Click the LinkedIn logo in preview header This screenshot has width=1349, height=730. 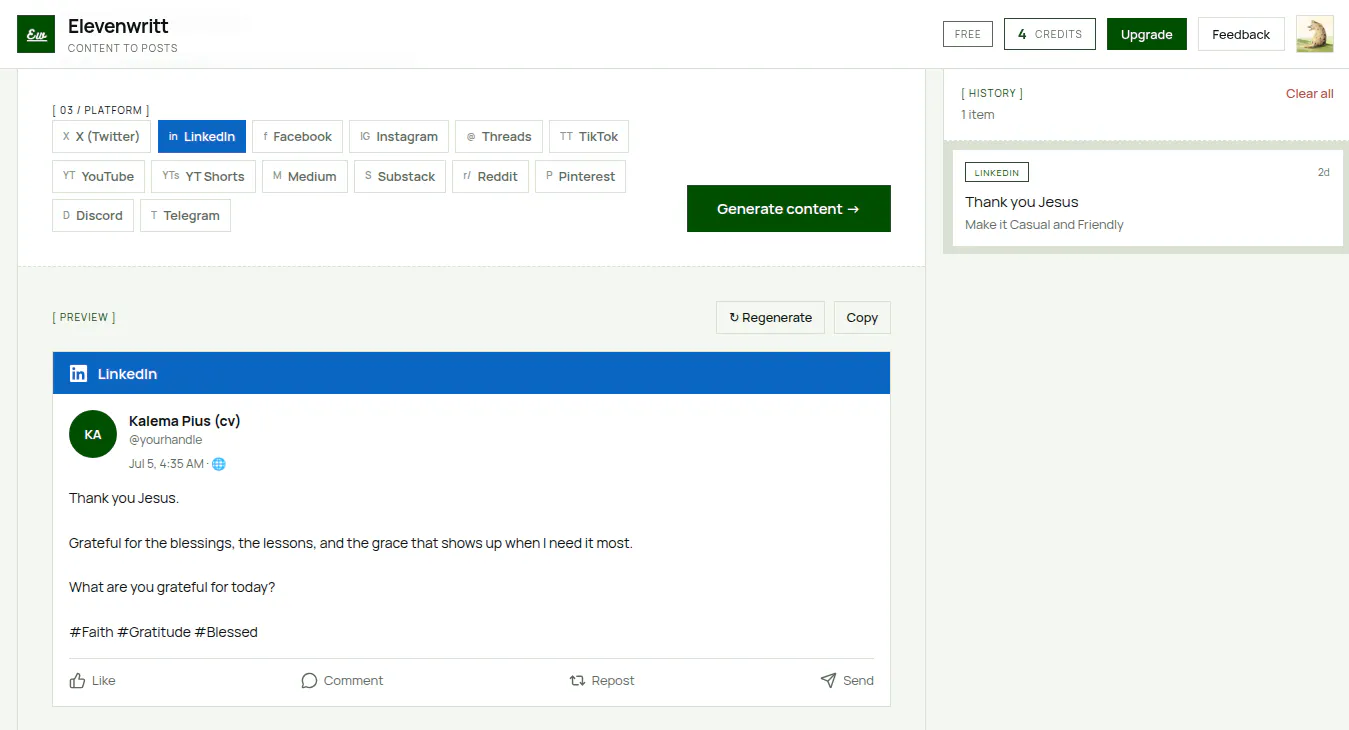coord(78,373)
